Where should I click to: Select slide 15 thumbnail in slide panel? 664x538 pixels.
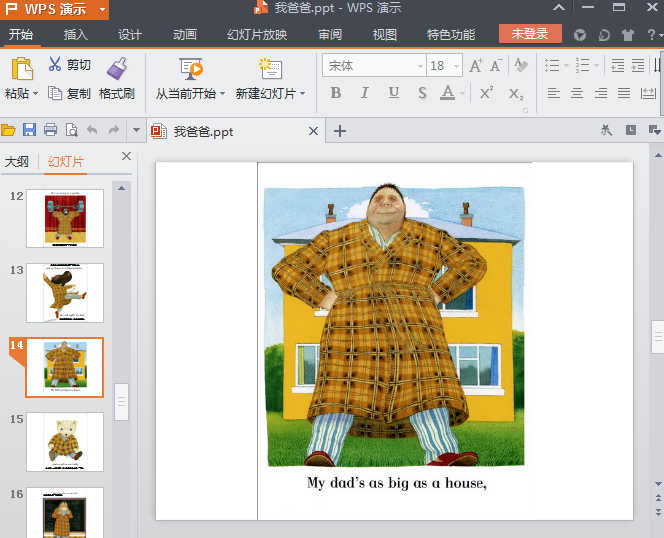(65, 441)
